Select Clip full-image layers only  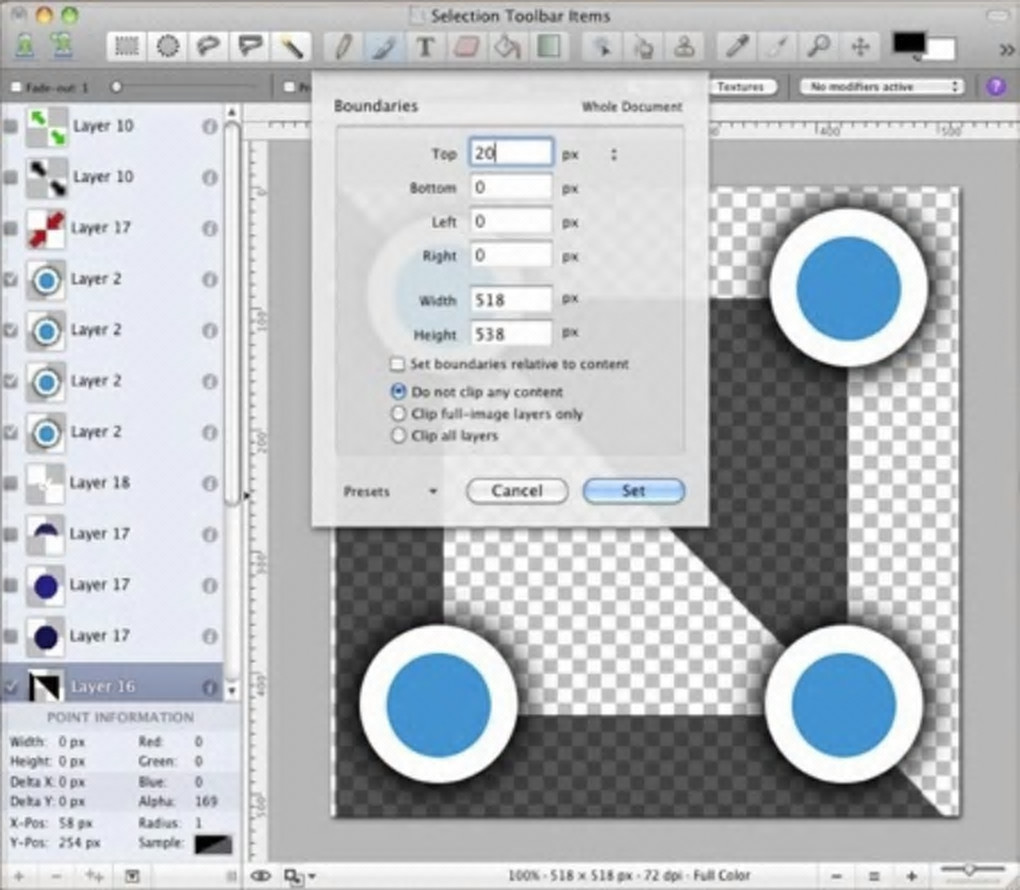point(398,414)
